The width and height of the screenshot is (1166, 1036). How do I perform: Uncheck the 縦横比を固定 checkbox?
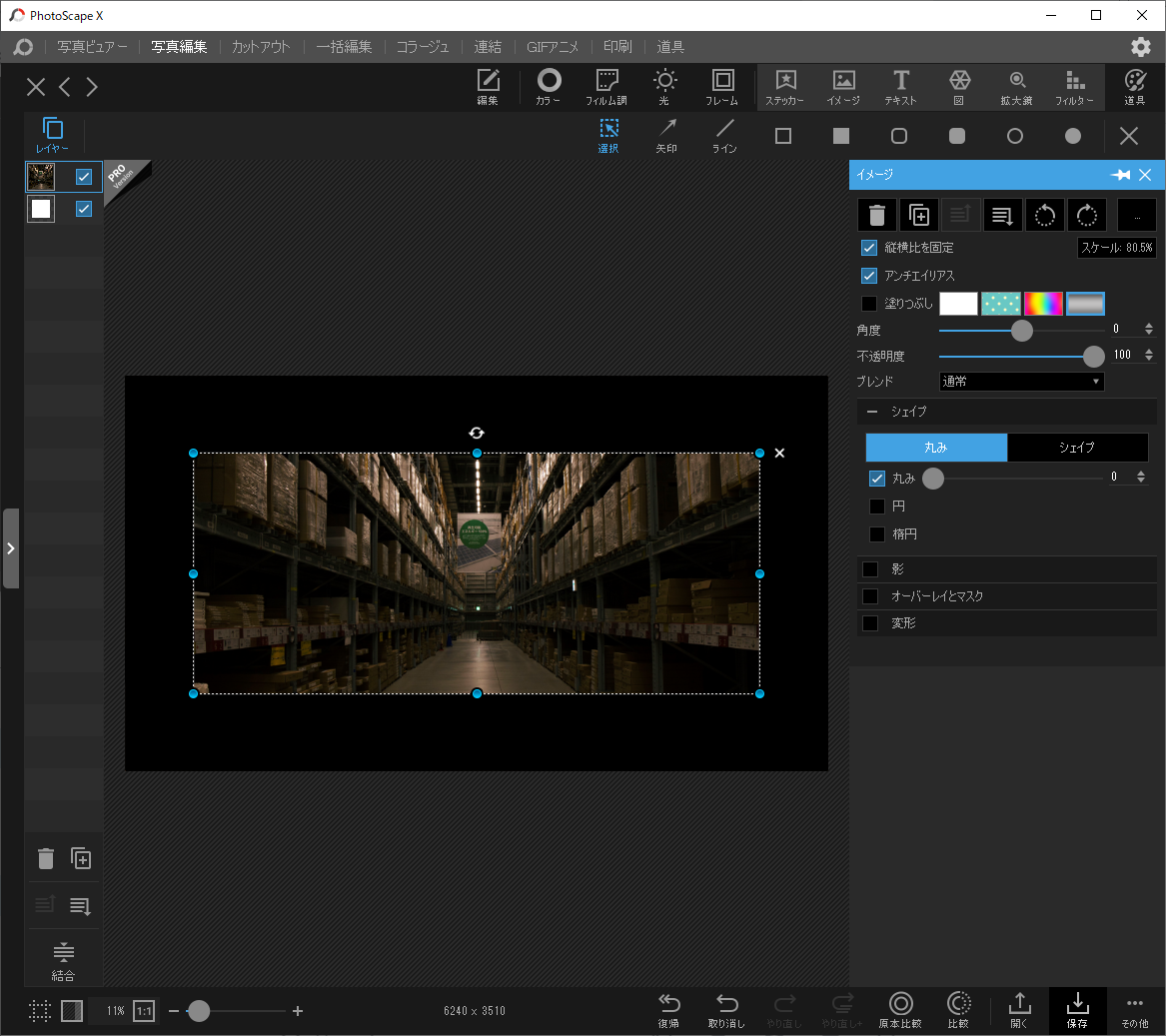869,248
